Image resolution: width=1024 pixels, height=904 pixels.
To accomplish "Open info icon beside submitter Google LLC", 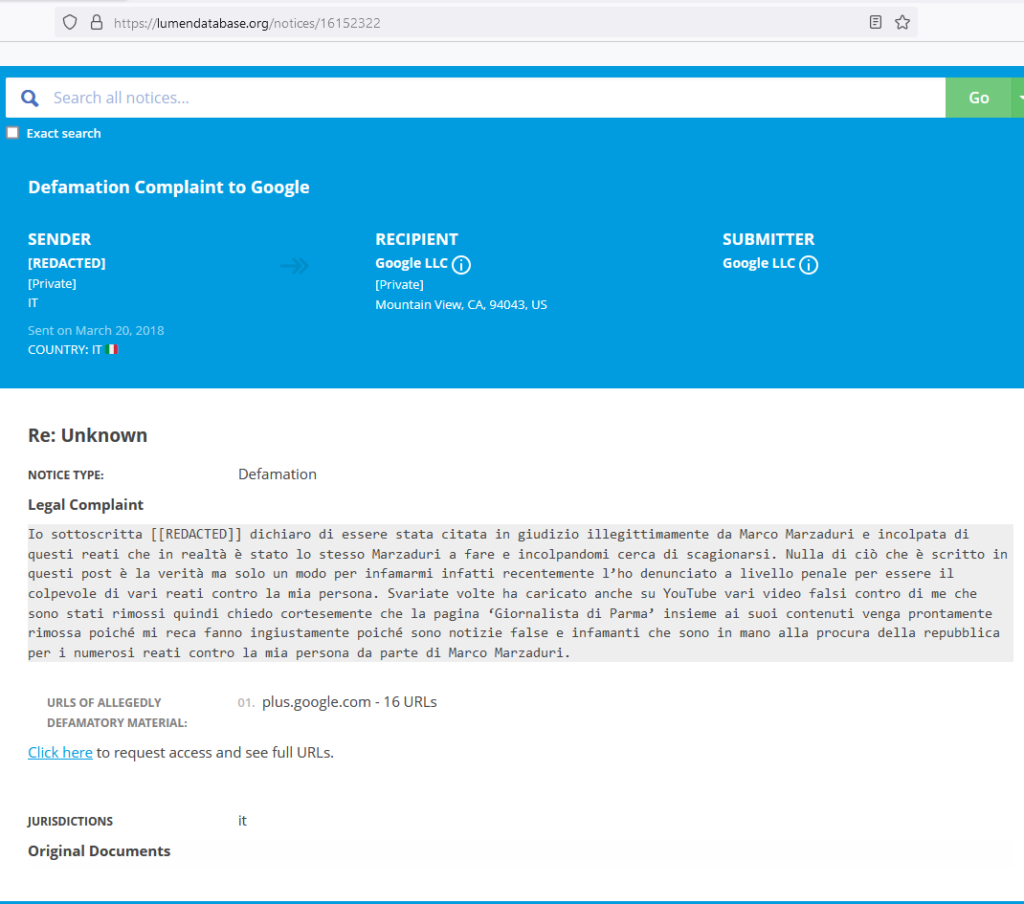I will click(808, 265).
